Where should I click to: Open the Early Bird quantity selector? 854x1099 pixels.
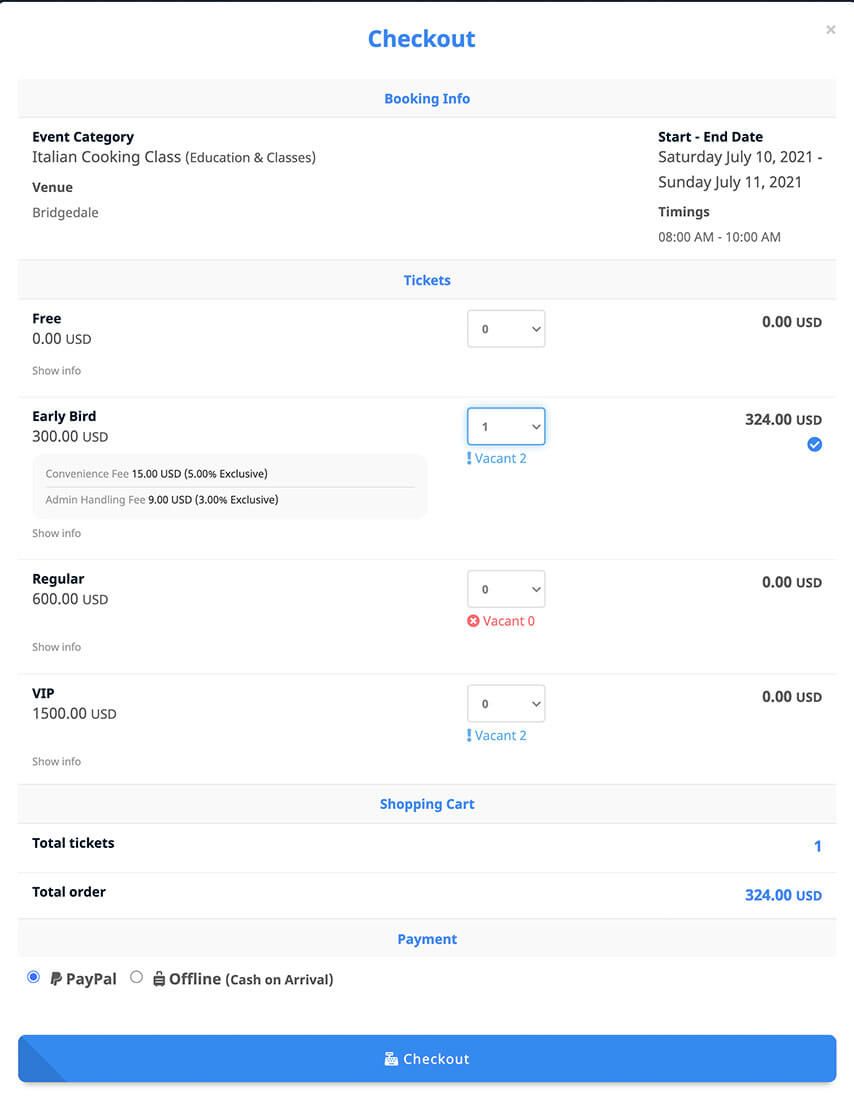pyautogui.click(x=506, y=425)
